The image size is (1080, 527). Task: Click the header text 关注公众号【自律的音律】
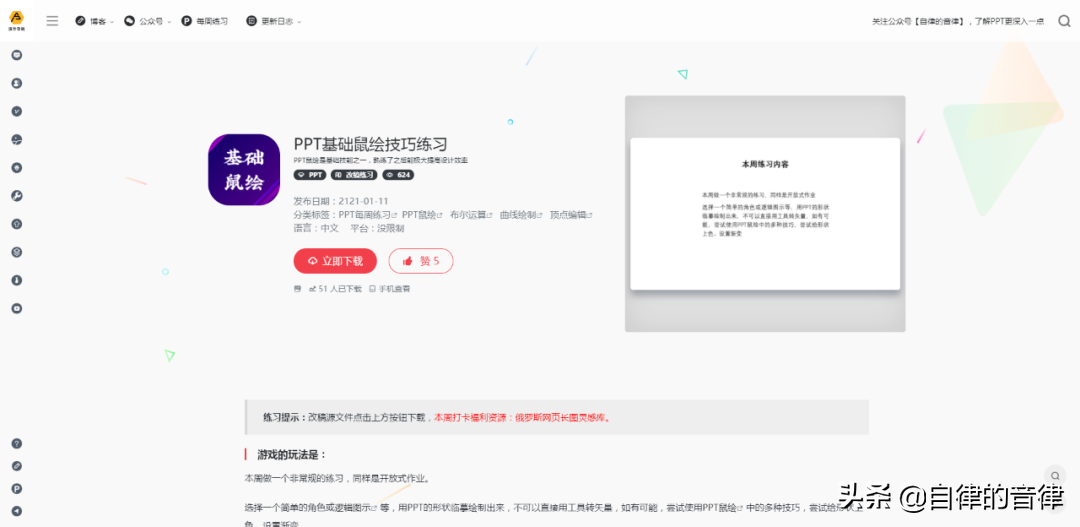[919, 21]
